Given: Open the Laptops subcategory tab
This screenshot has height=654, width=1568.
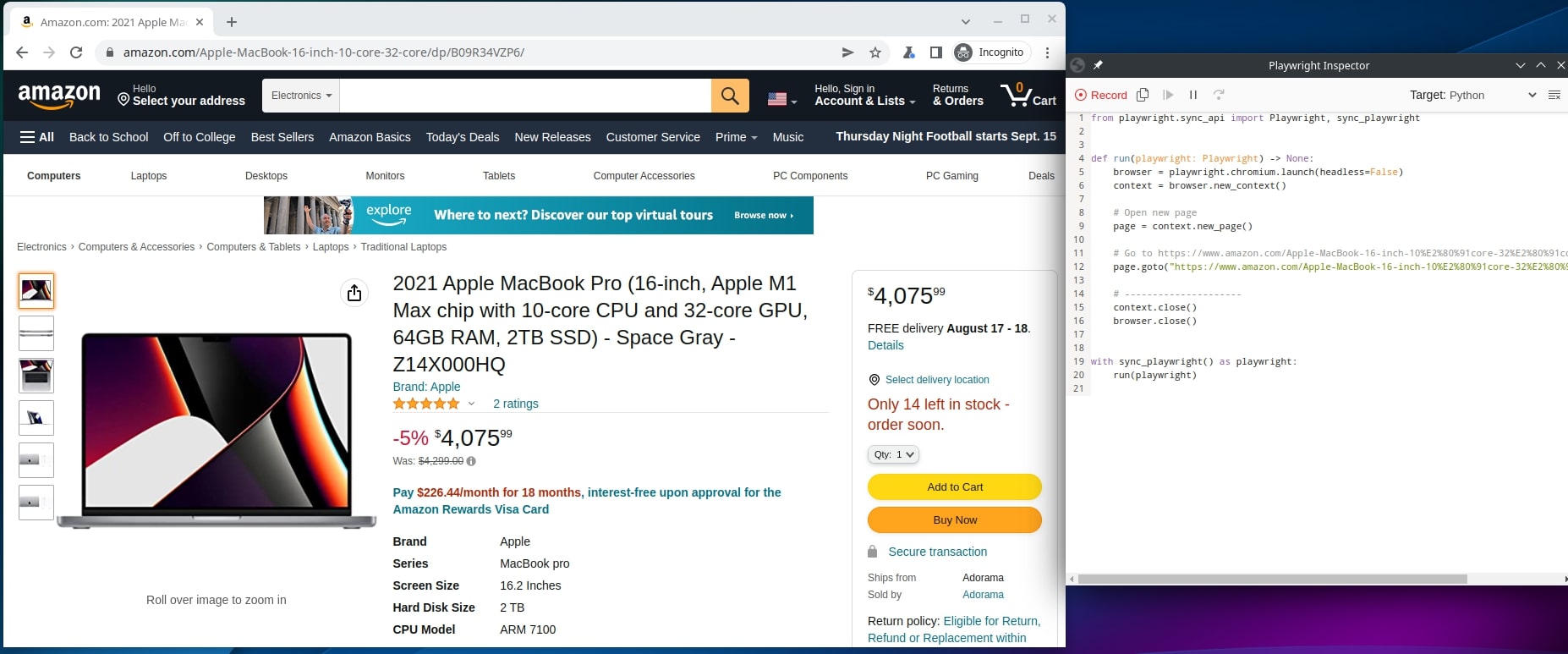Looking at the screenshot, I should pyautogui.click(x=149, y=176).
